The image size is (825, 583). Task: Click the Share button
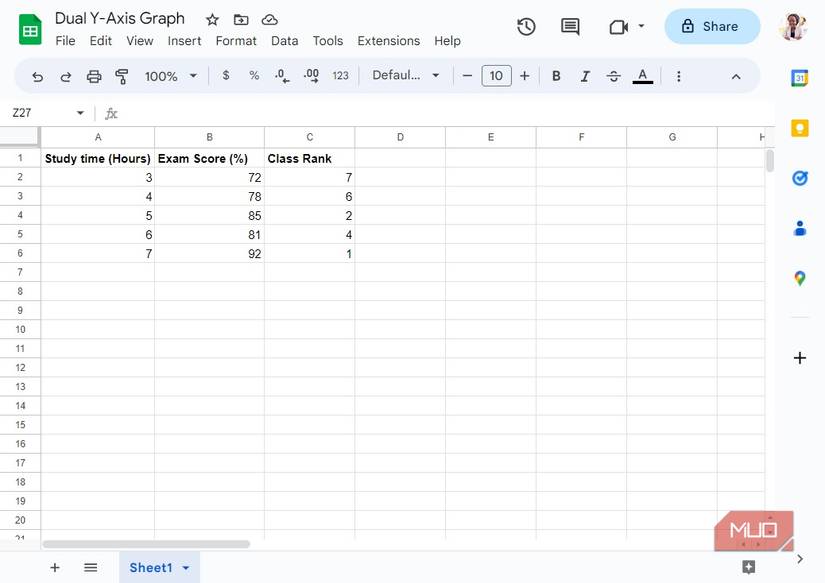[x=711, y=27]
